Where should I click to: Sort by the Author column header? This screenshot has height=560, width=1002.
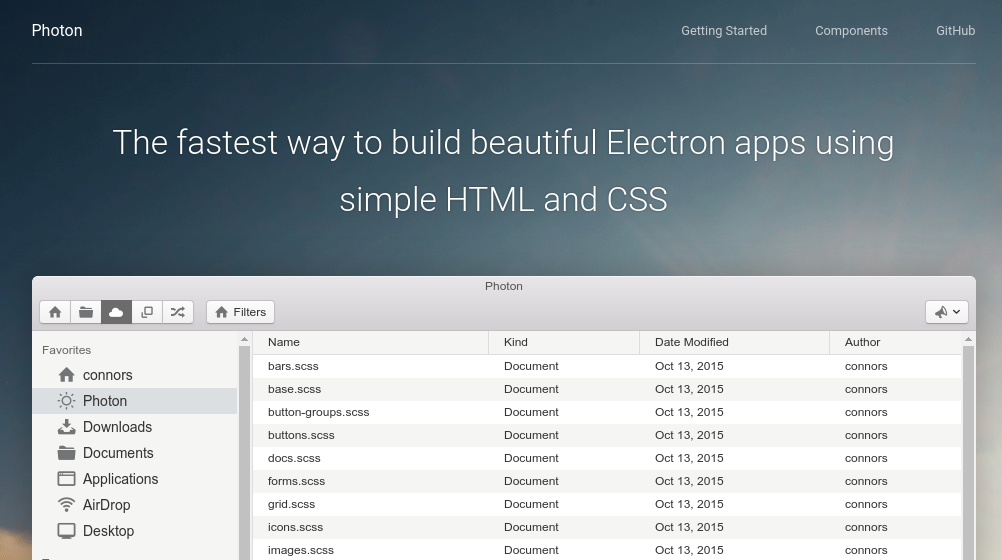[896, 343]
